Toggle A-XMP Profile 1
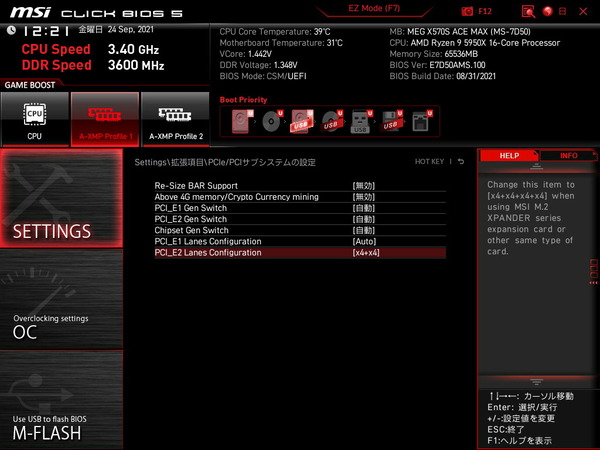Viewport: 600px width, 450px height. pyautogui.click(x=105, y=119)
